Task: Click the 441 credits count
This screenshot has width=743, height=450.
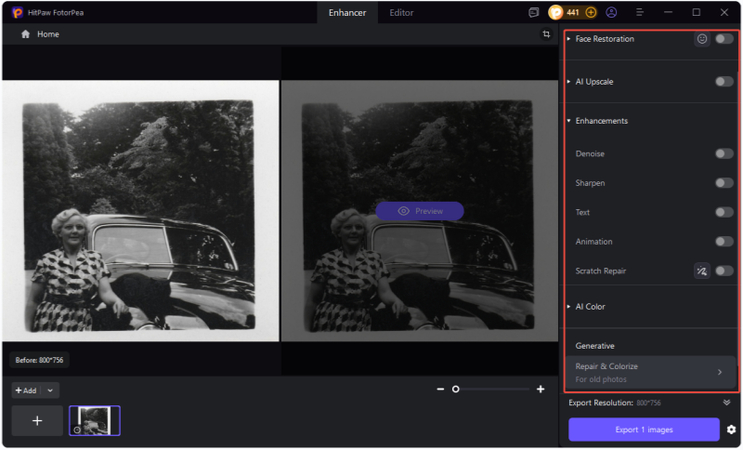Action: [573, 13]
